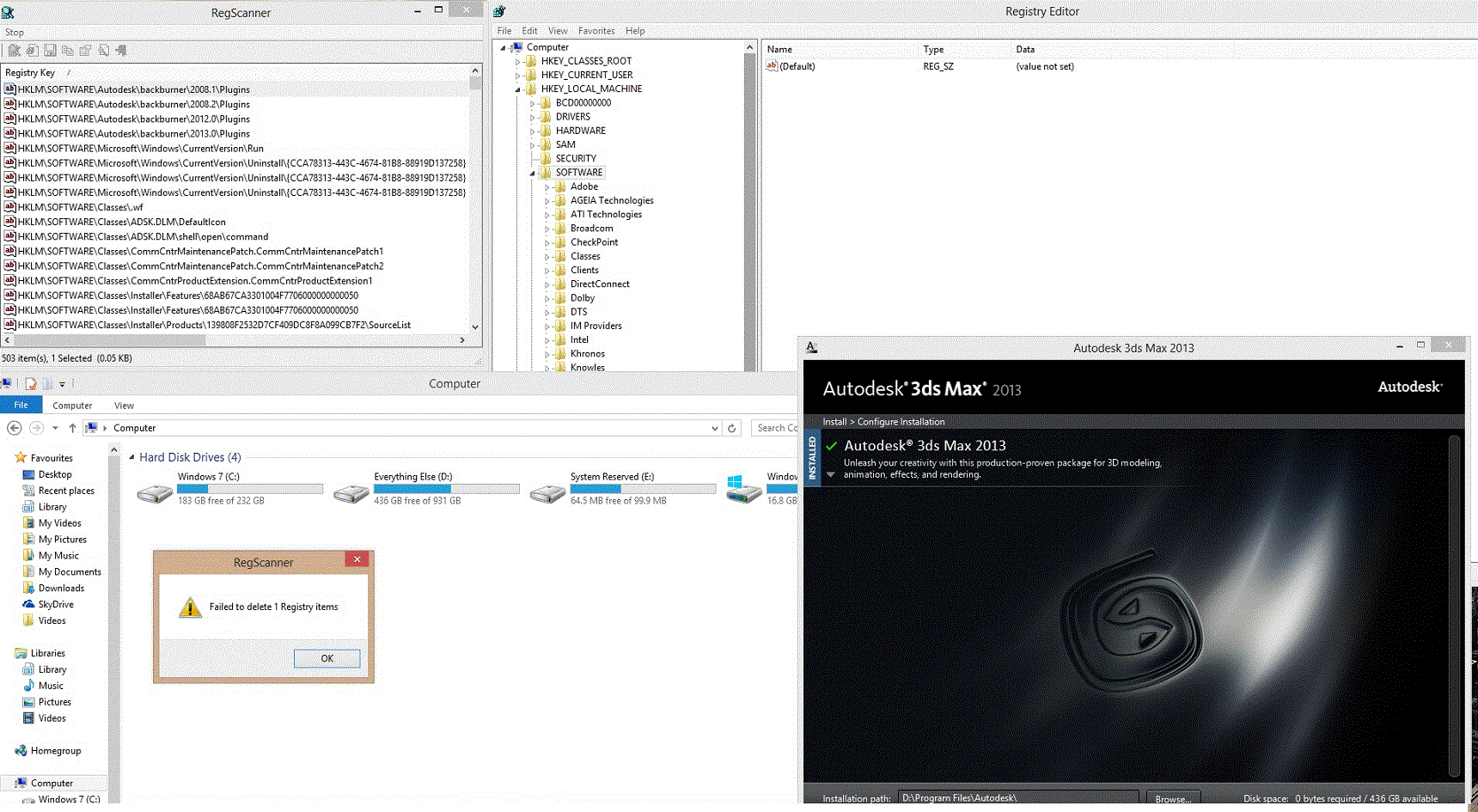Open the Explorer address bar dropdown

[715, 428]
